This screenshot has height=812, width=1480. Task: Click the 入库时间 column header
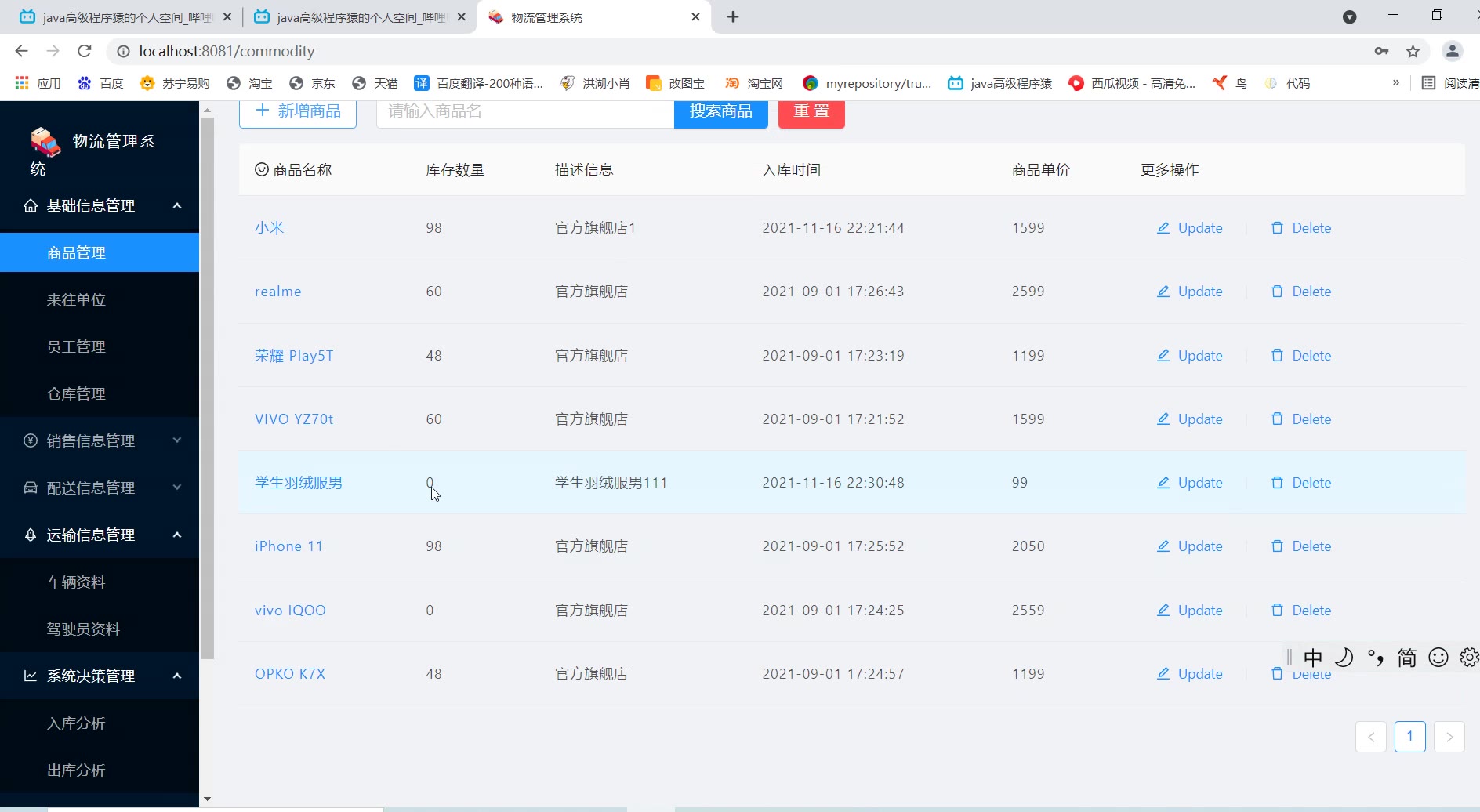point(791,170)
